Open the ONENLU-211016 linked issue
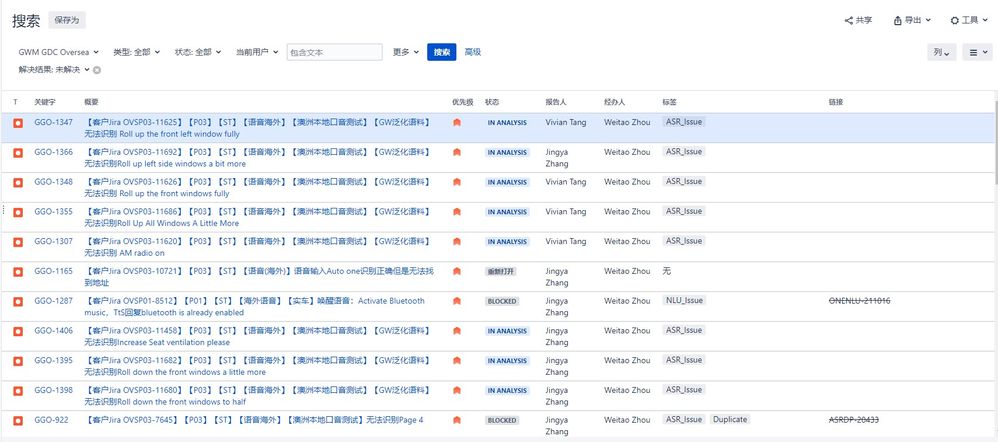The image size is (998, 442). pos(859,301)
